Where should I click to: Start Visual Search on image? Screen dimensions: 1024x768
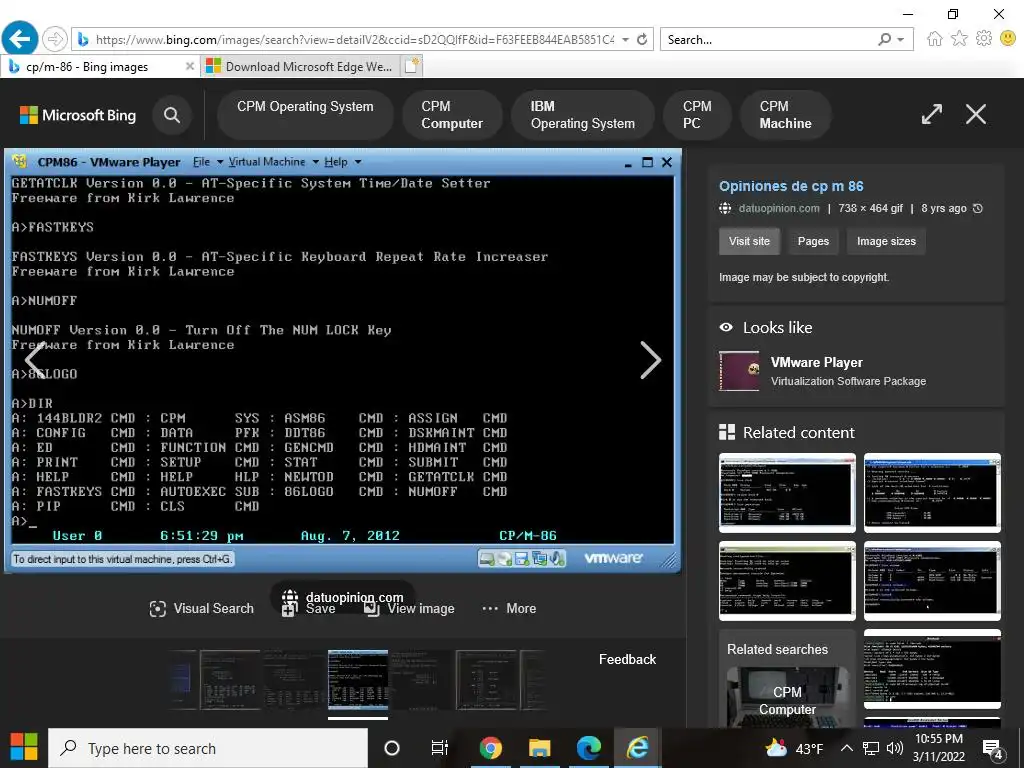pos(201,609)
